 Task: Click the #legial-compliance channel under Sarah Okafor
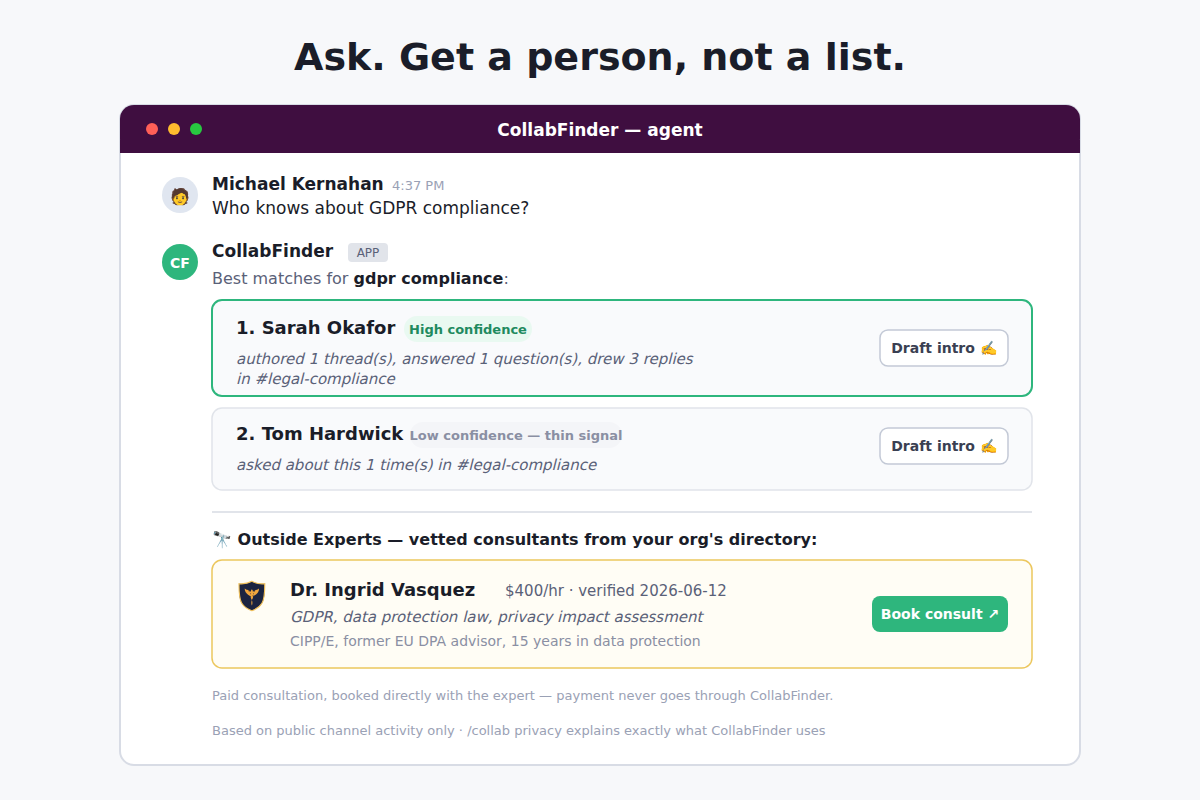(x=326, y=379)
